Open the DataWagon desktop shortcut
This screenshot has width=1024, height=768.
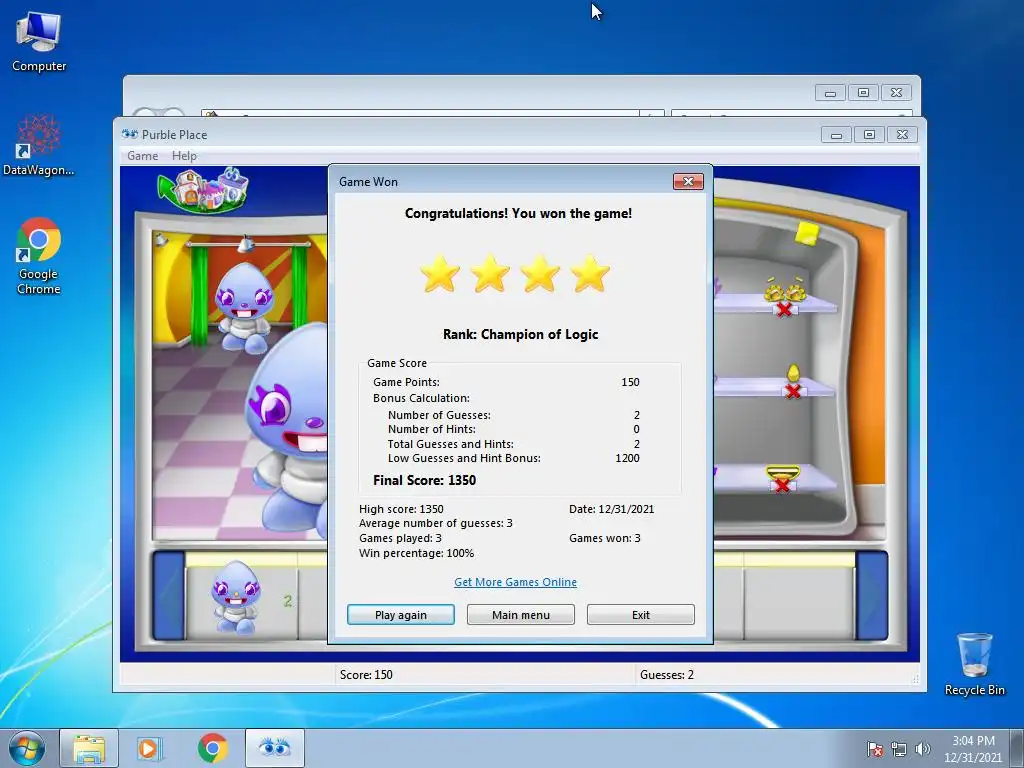39,145
